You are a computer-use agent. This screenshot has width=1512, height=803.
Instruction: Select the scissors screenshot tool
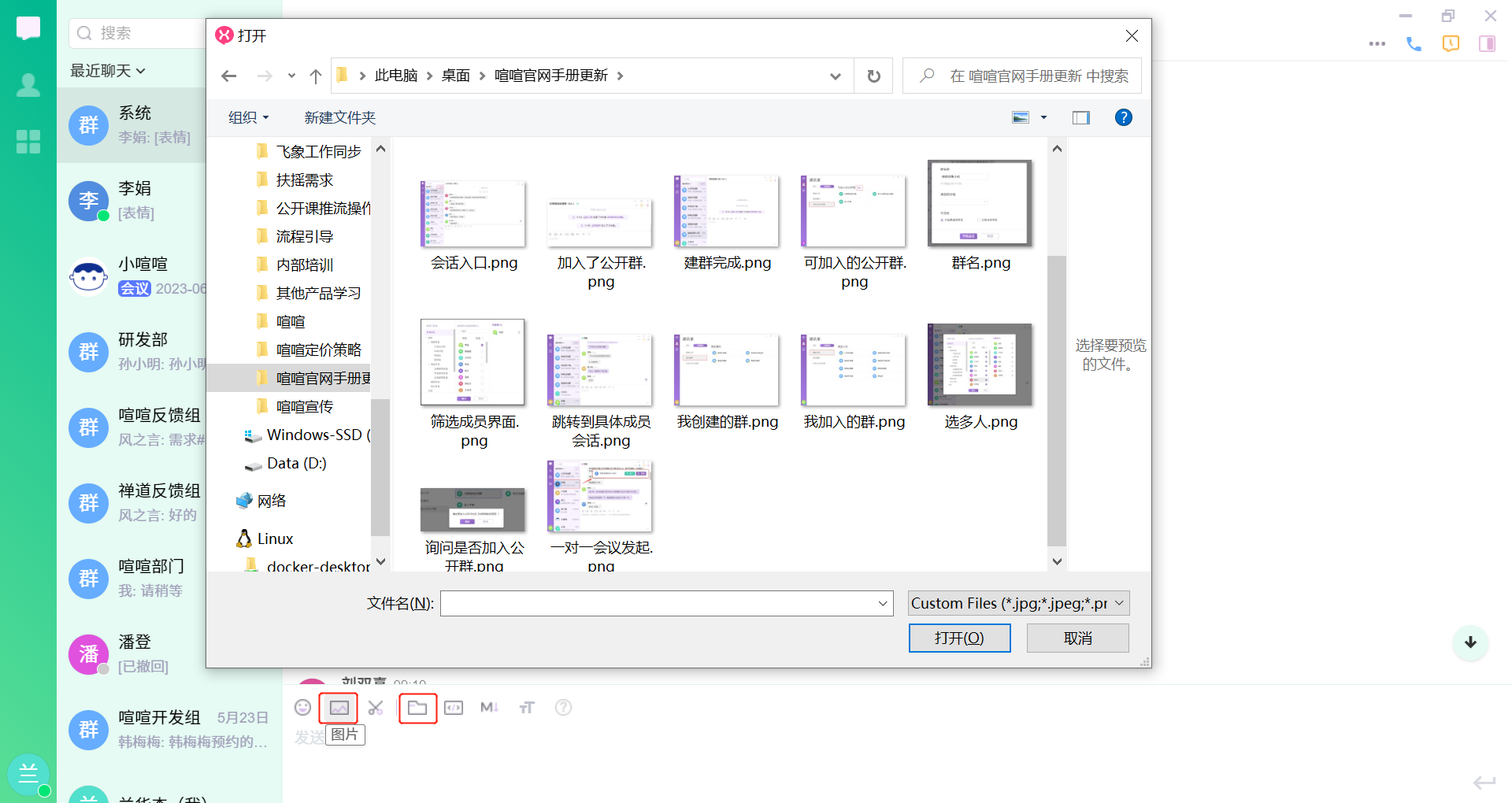pos(376,708)
